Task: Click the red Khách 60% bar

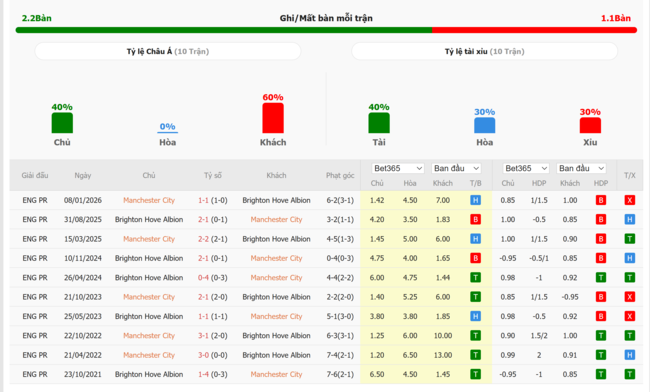Action: click(x=273, y=118)
